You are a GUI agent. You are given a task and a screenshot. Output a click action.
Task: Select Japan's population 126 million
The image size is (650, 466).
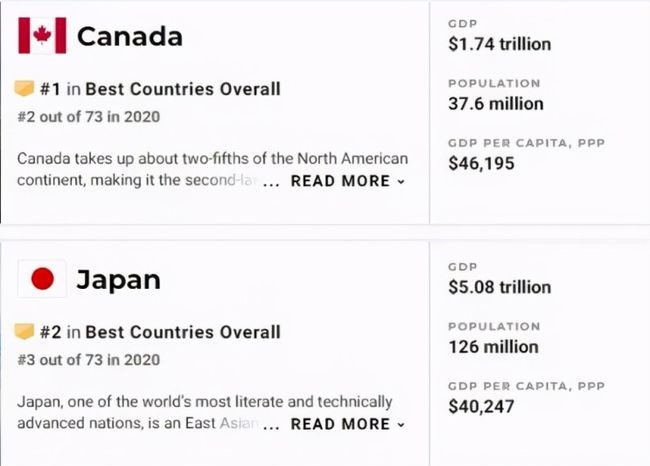(494, 347)
